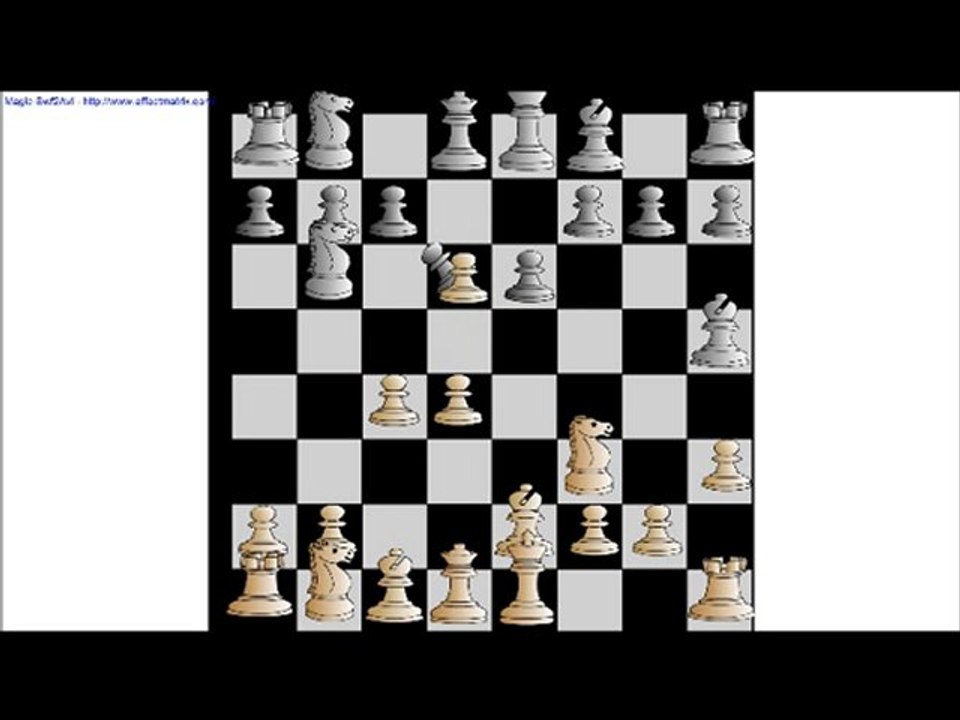The height and width of the screenshot is (720, 960).
Task: Select the white rook on a1
Action: (x=260, y=583)
